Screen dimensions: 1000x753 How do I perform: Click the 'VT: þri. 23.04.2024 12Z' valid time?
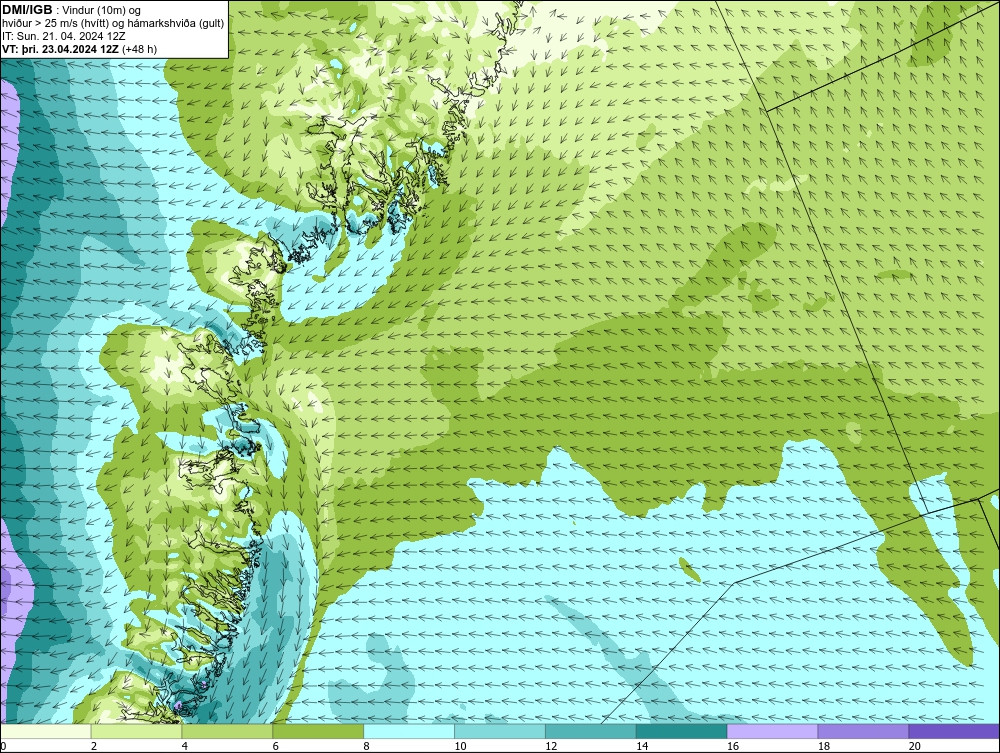[60, 49]
